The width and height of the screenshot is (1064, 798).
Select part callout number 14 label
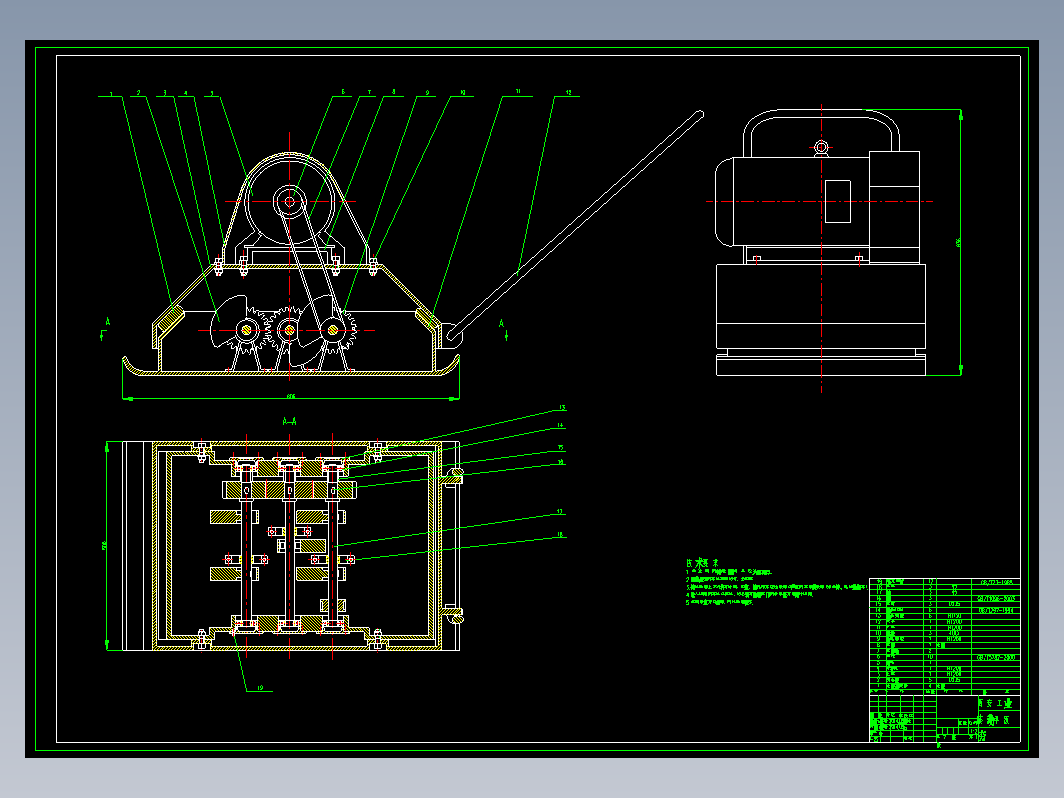pos(560,426)
